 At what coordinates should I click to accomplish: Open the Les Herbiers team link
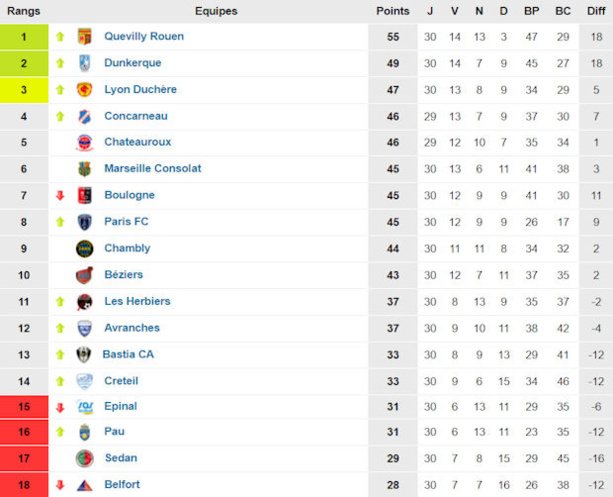tap(137, 301)
